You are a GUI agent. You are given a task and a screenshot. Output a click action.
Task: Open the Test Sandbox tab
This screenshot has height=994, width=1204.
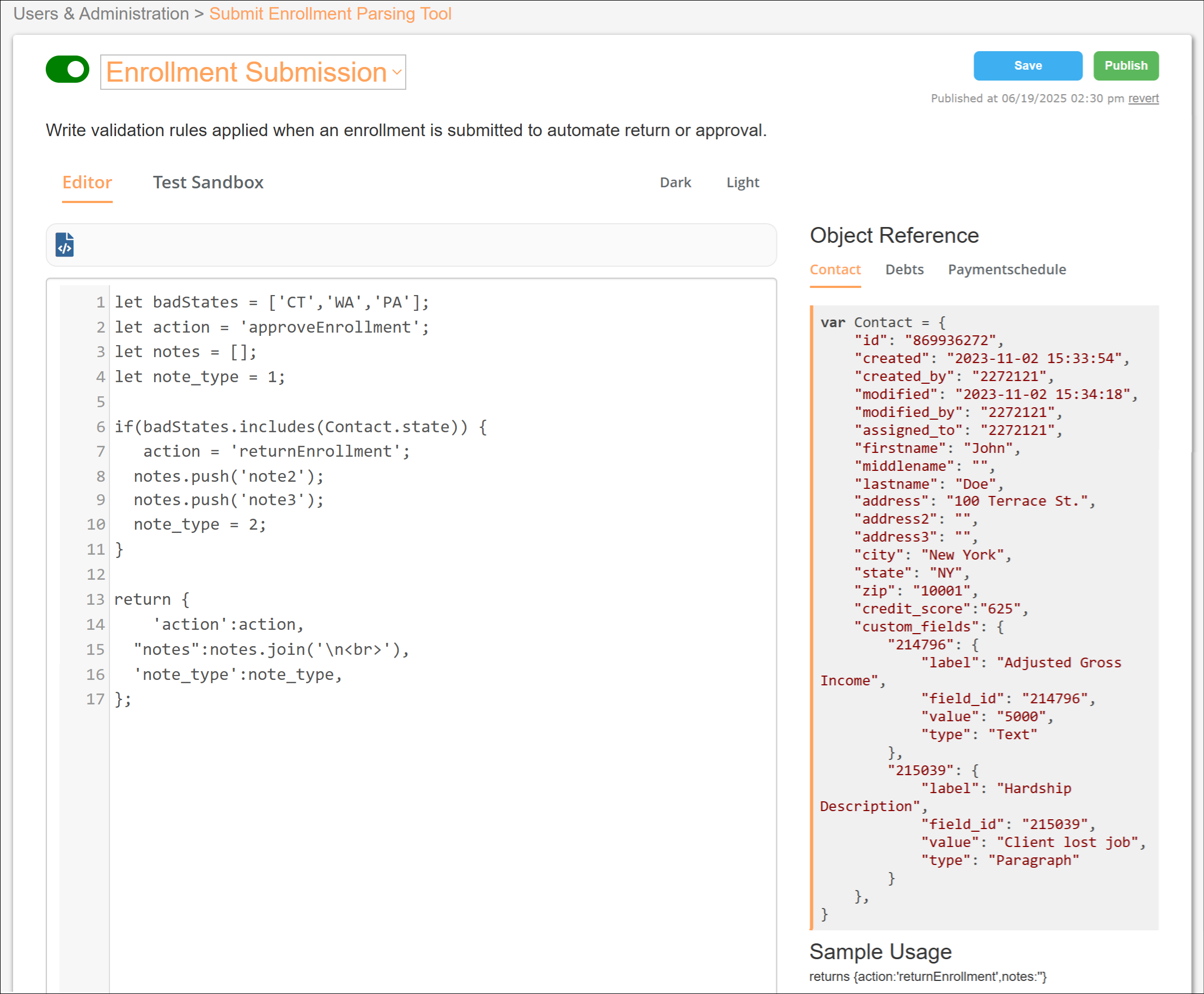(208, 183)
